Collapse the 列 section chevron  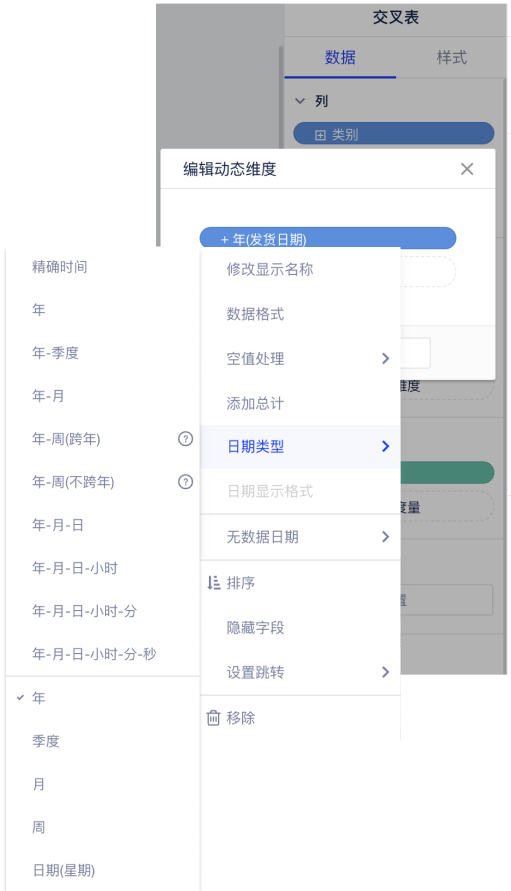point(300,101)
